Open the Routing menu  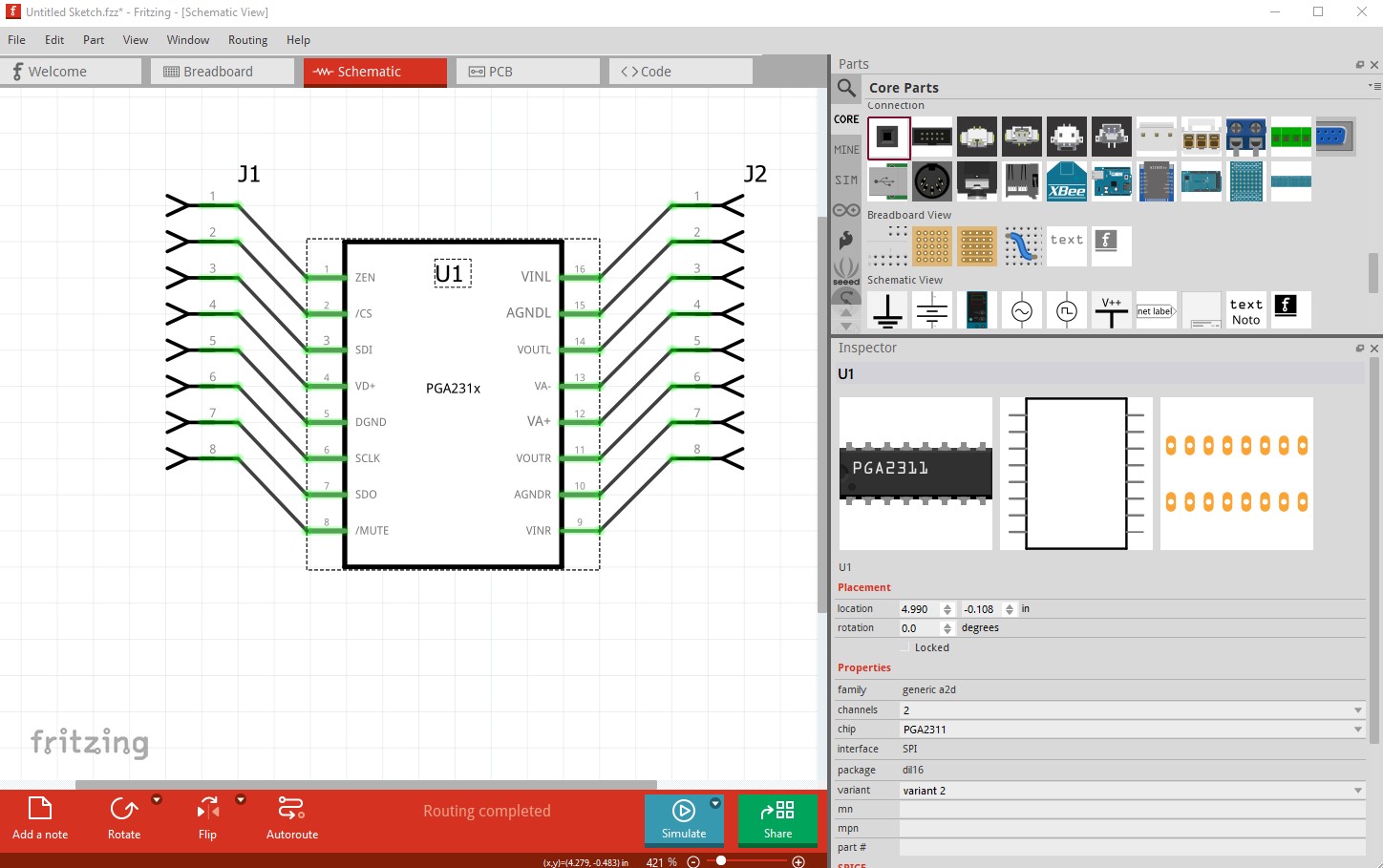pos(247,40)
